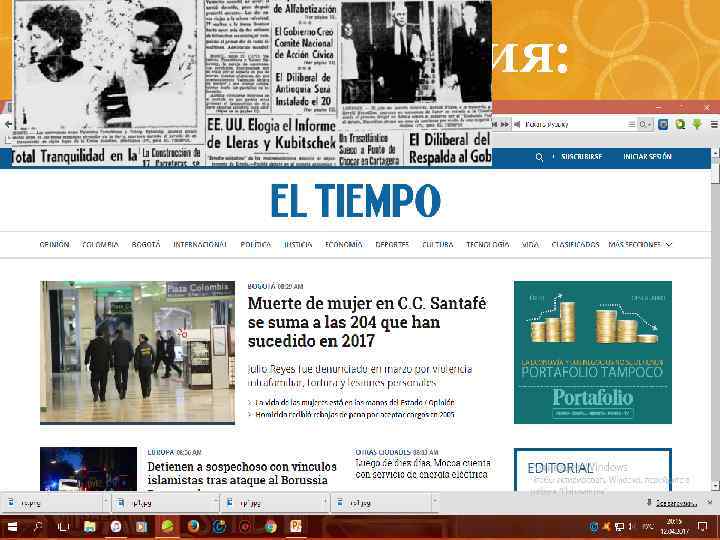
Task: Click the speaker icon in the address bar
Action: tap(517, 124)
